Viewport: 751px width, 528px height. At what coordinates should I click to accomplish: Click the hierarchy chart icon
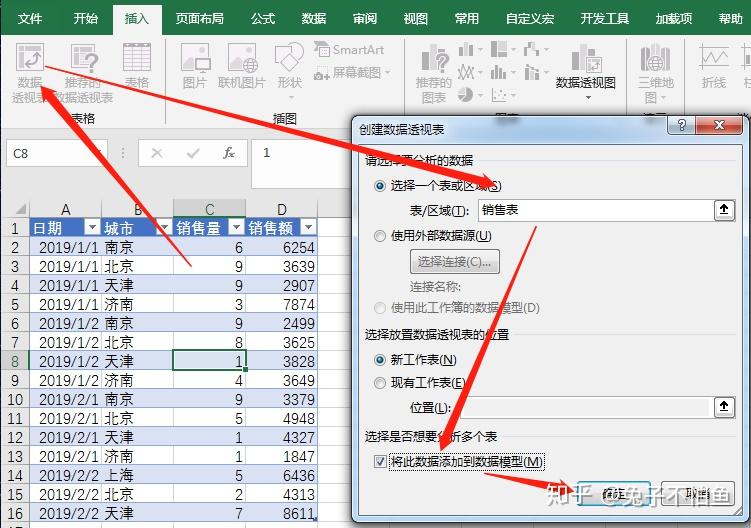pos(499,49)
